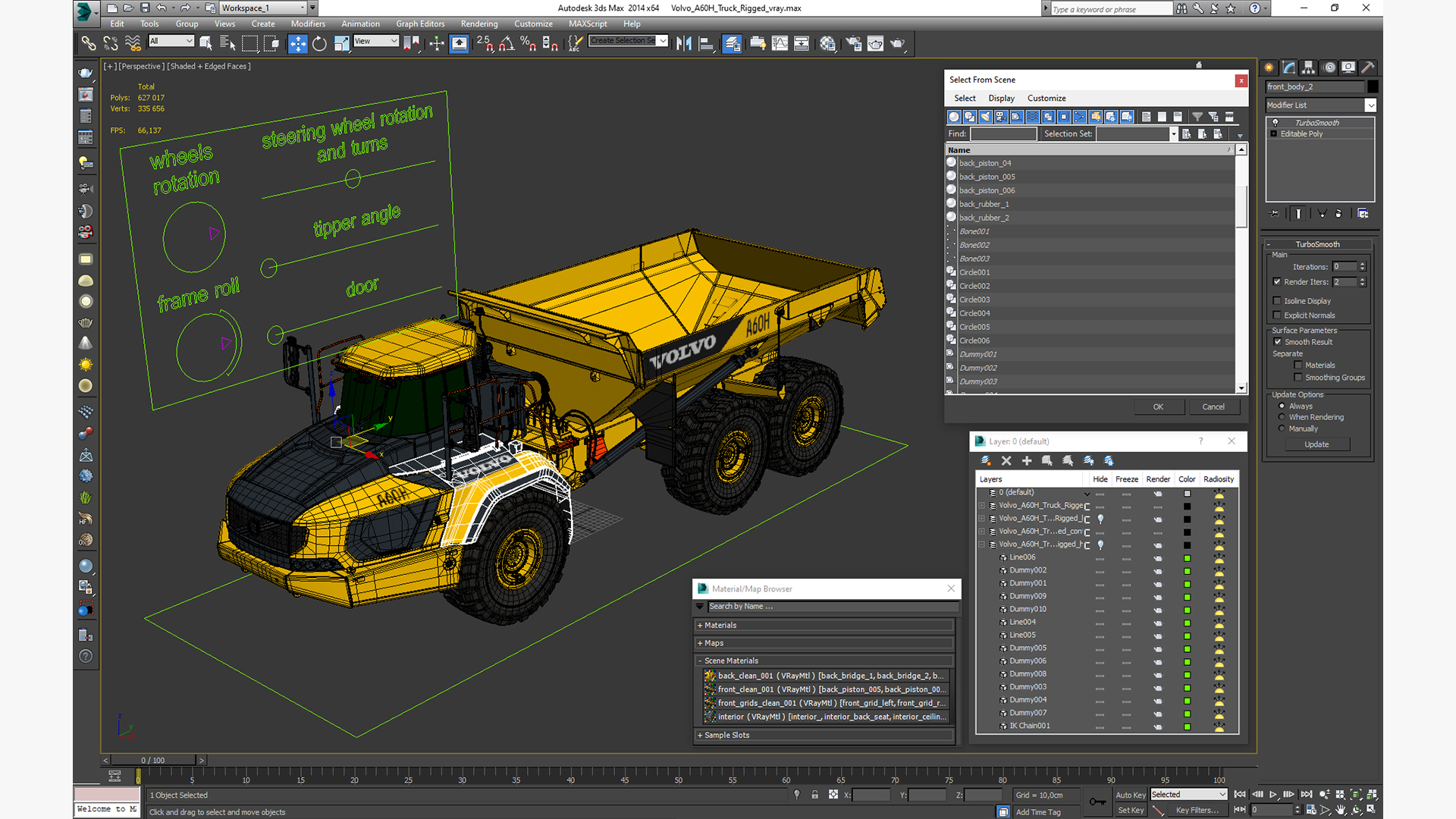Toggle TurboSmooth modifier lightbulb visibility
The image size is (1456, 819).
click(1275, 123)
